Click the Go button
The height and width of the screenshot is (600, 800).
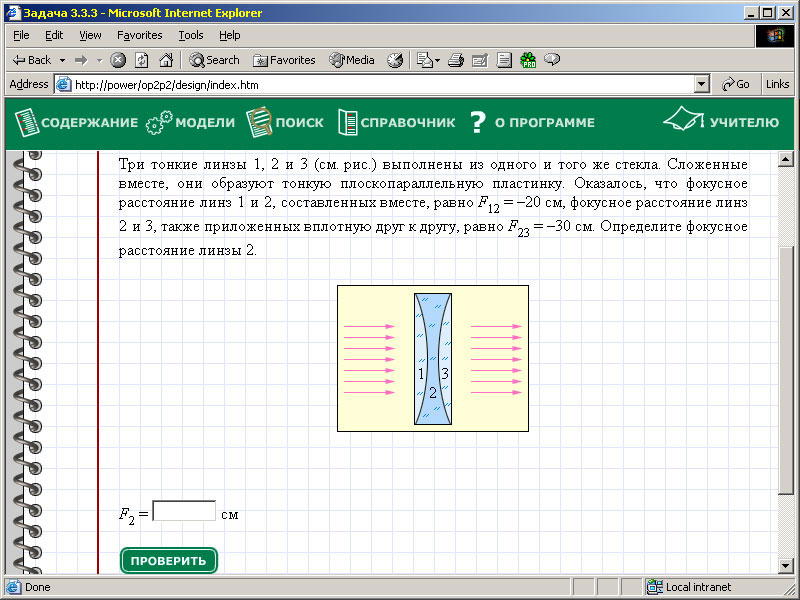point(735,85)
